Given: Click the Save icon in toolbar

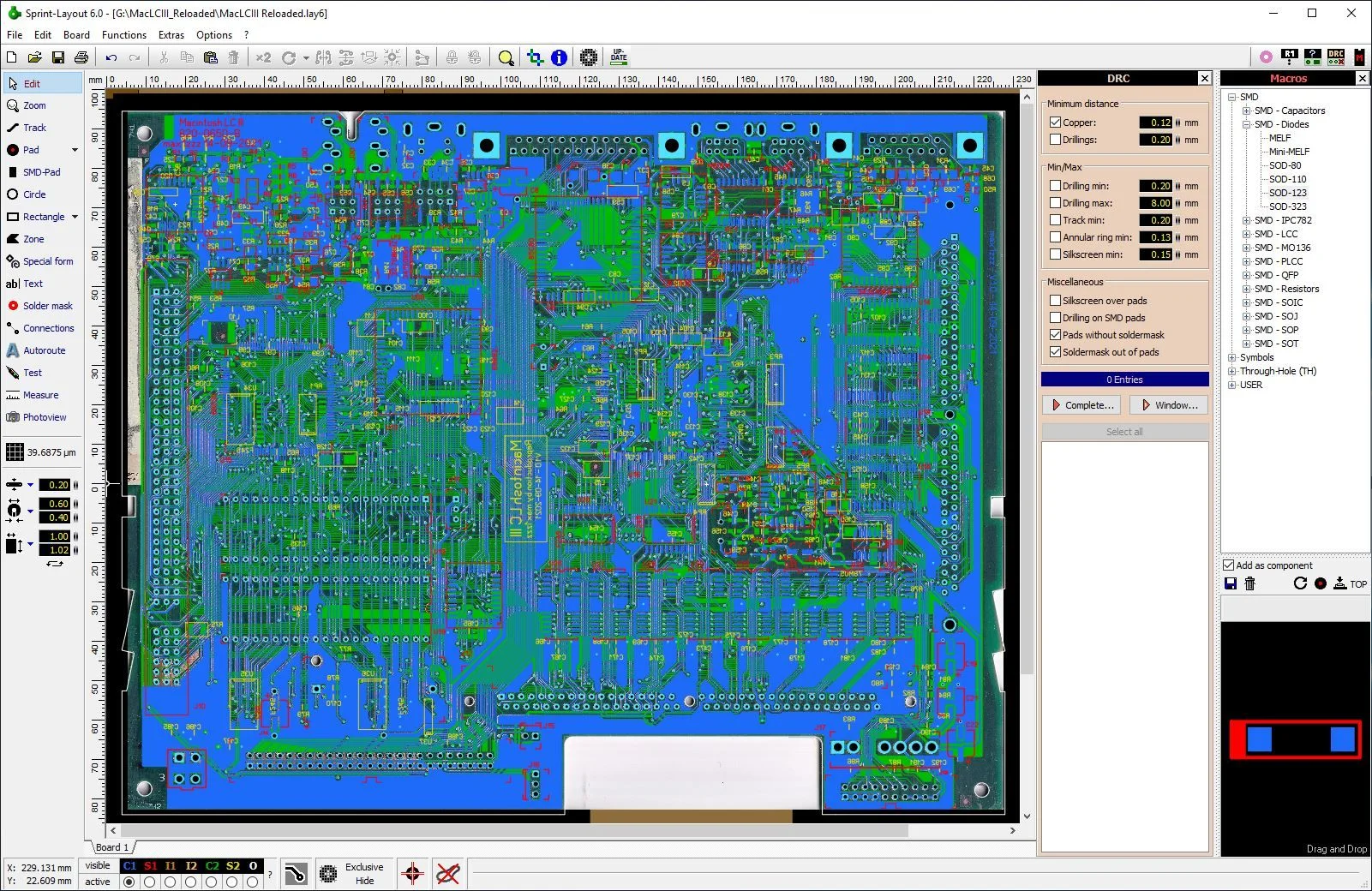Looking at the screenshot, I should pyautogui.click(x=58, y=57).
